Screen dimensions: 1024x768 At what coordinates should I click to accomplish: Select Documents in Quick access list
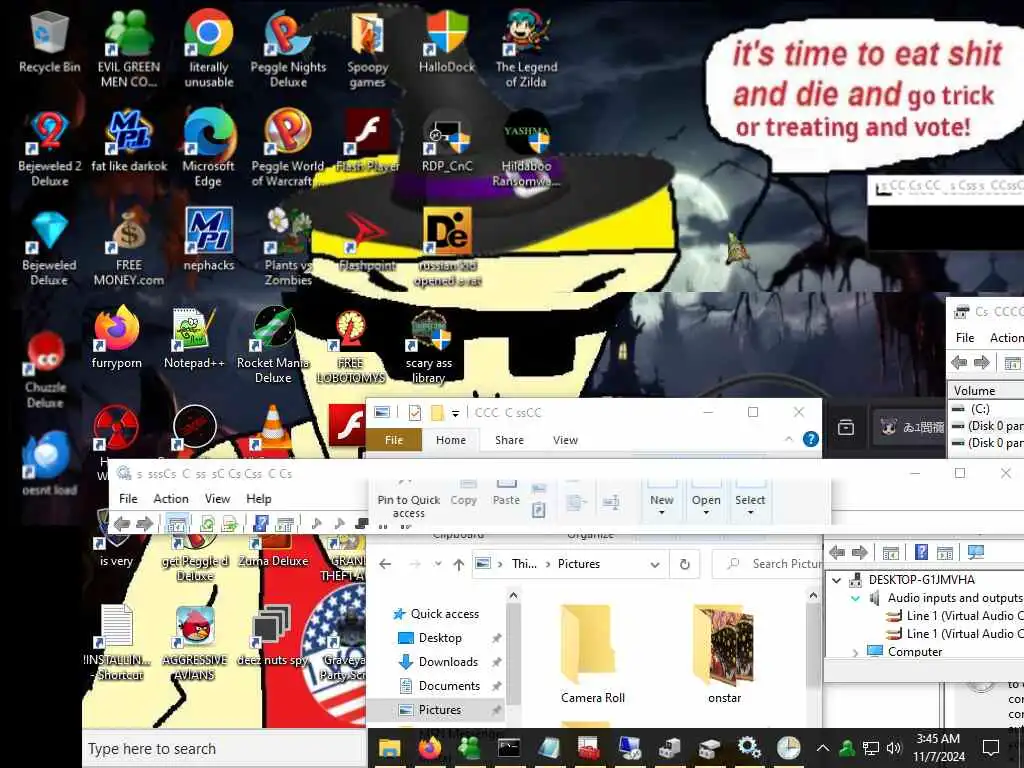tap(449, 686)
